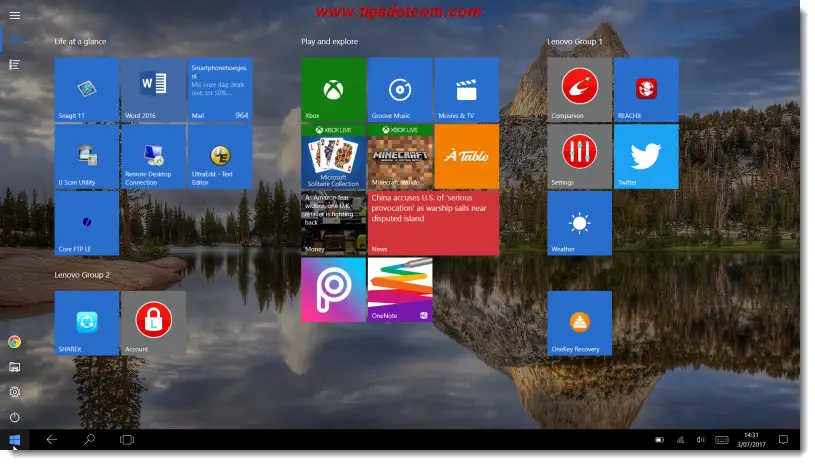Image resolution: width=815 pixels, height=465 pixels.
Task: Check the battery status tray icon
Action: coord(660,440)
